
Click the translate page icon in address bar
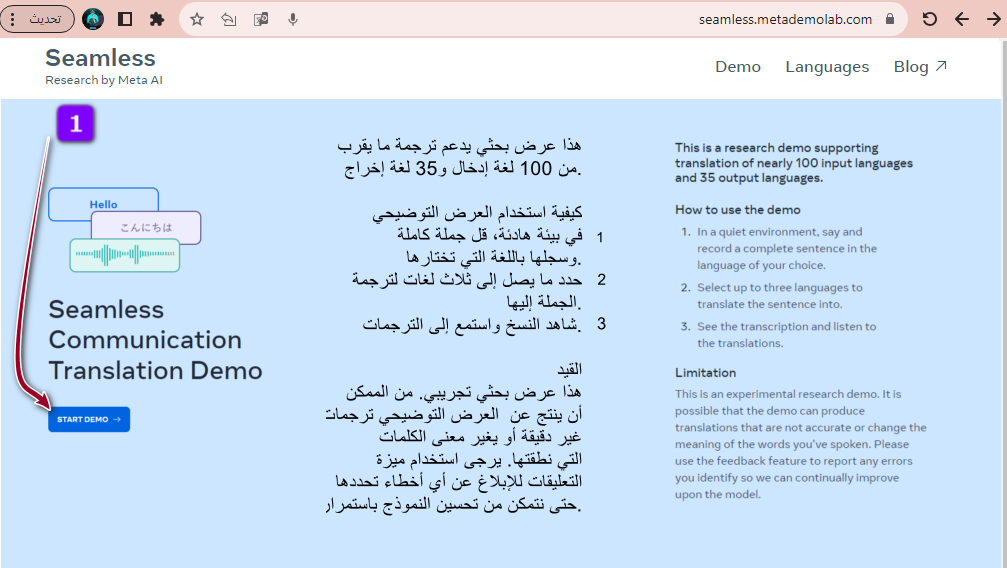tap(261, 19)
